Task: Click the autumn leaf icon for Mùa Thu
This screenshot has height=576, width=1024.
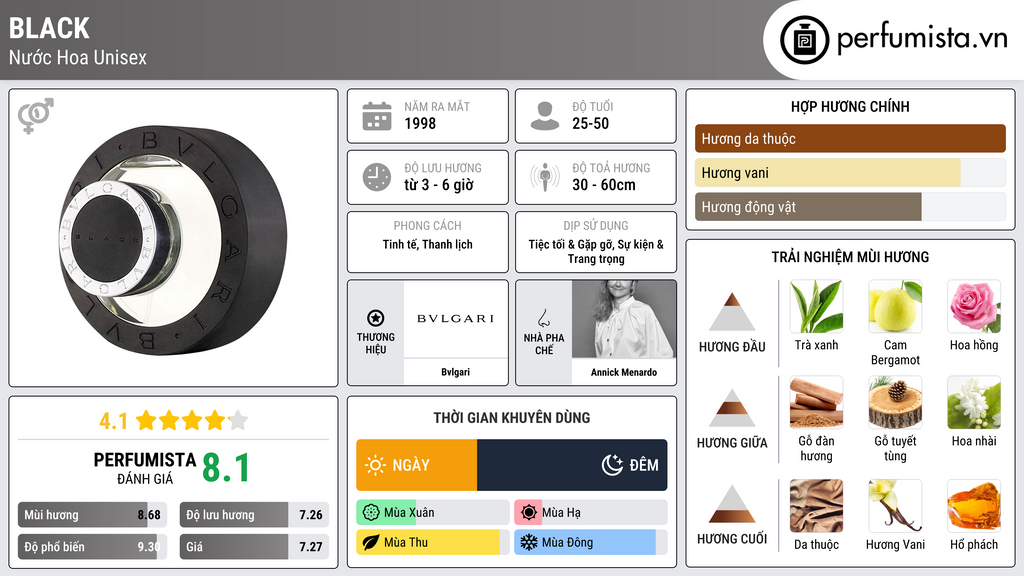Action: pos(371,542)
